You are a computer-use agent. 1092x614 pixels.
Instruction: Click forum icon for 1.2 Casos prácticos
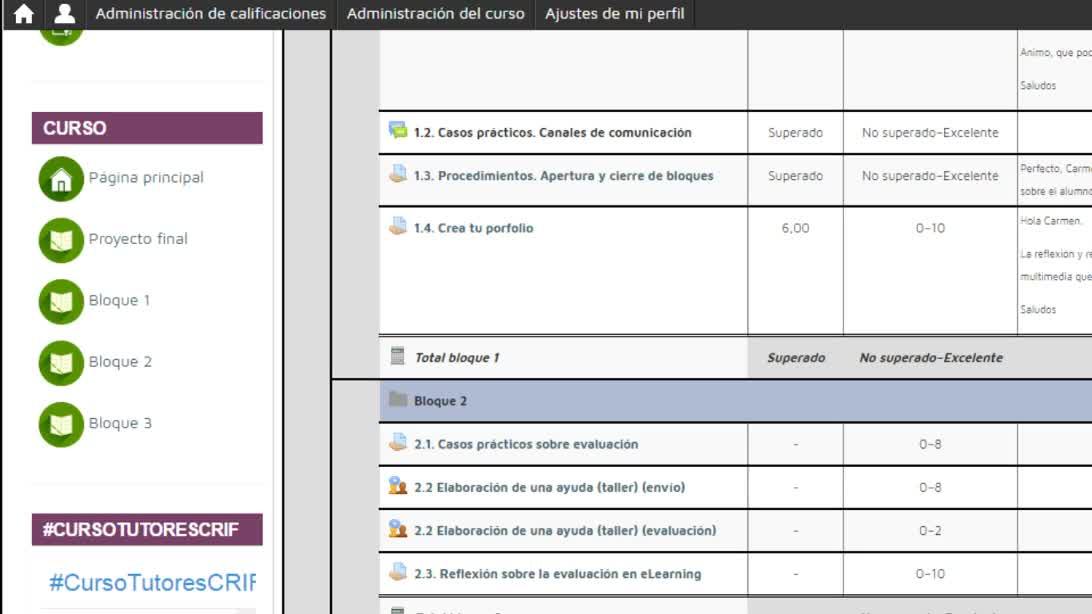[x=398, y=130]
